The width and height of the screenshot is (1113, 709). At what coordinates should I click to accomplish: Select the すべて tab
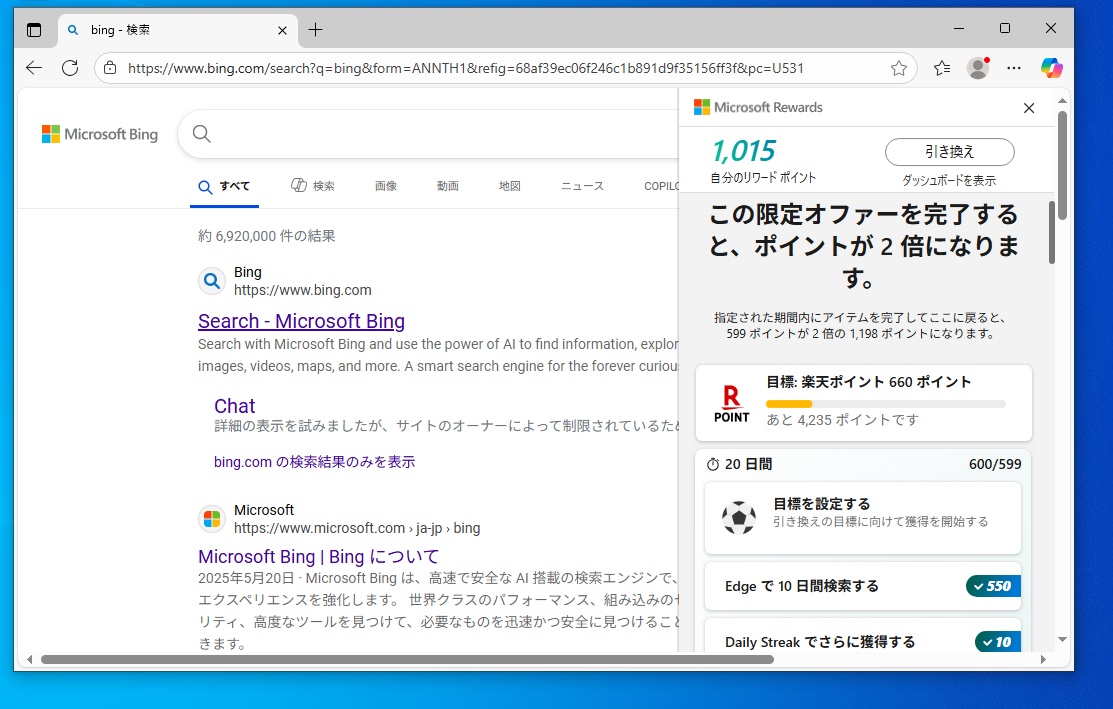224,186
